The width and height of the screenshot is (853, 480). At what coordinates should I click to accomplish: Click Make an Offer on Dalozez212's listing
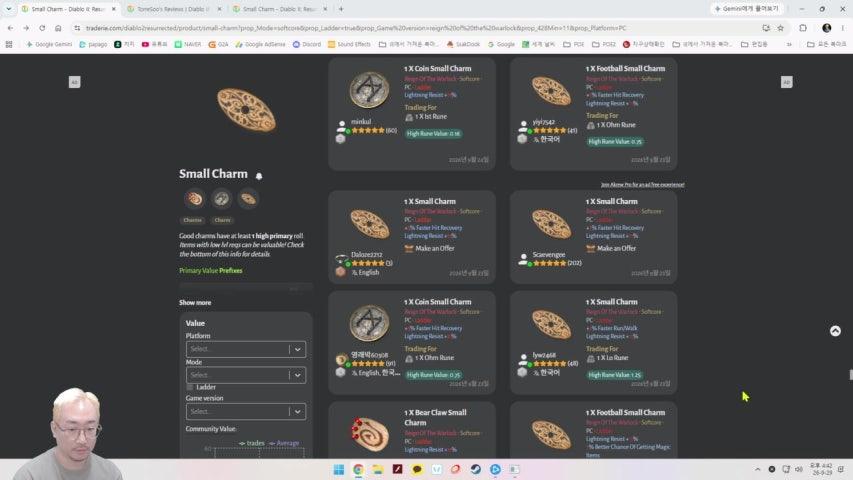435,248
